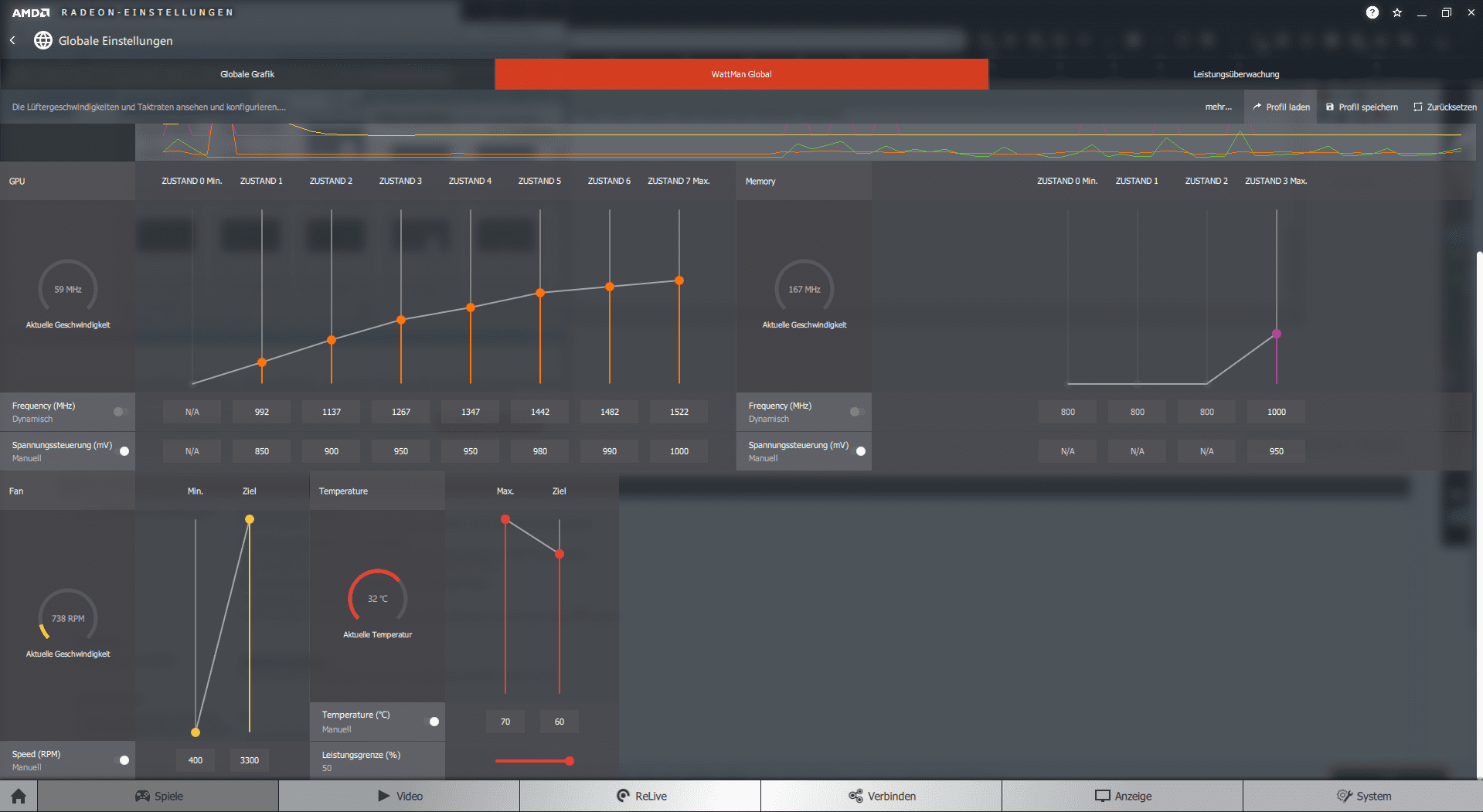Switch to Globale Grafik tab
The height and width of the screenshot is (812, 1483).
[247, 74]
